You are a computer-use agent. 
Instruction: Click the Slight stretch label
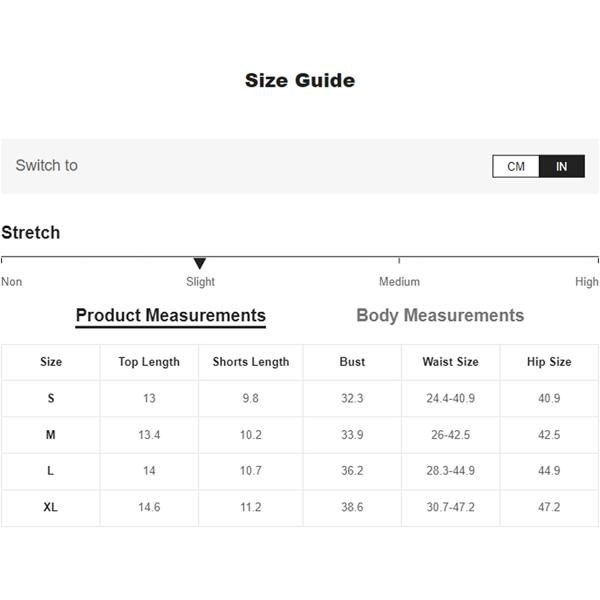[200, 282]
